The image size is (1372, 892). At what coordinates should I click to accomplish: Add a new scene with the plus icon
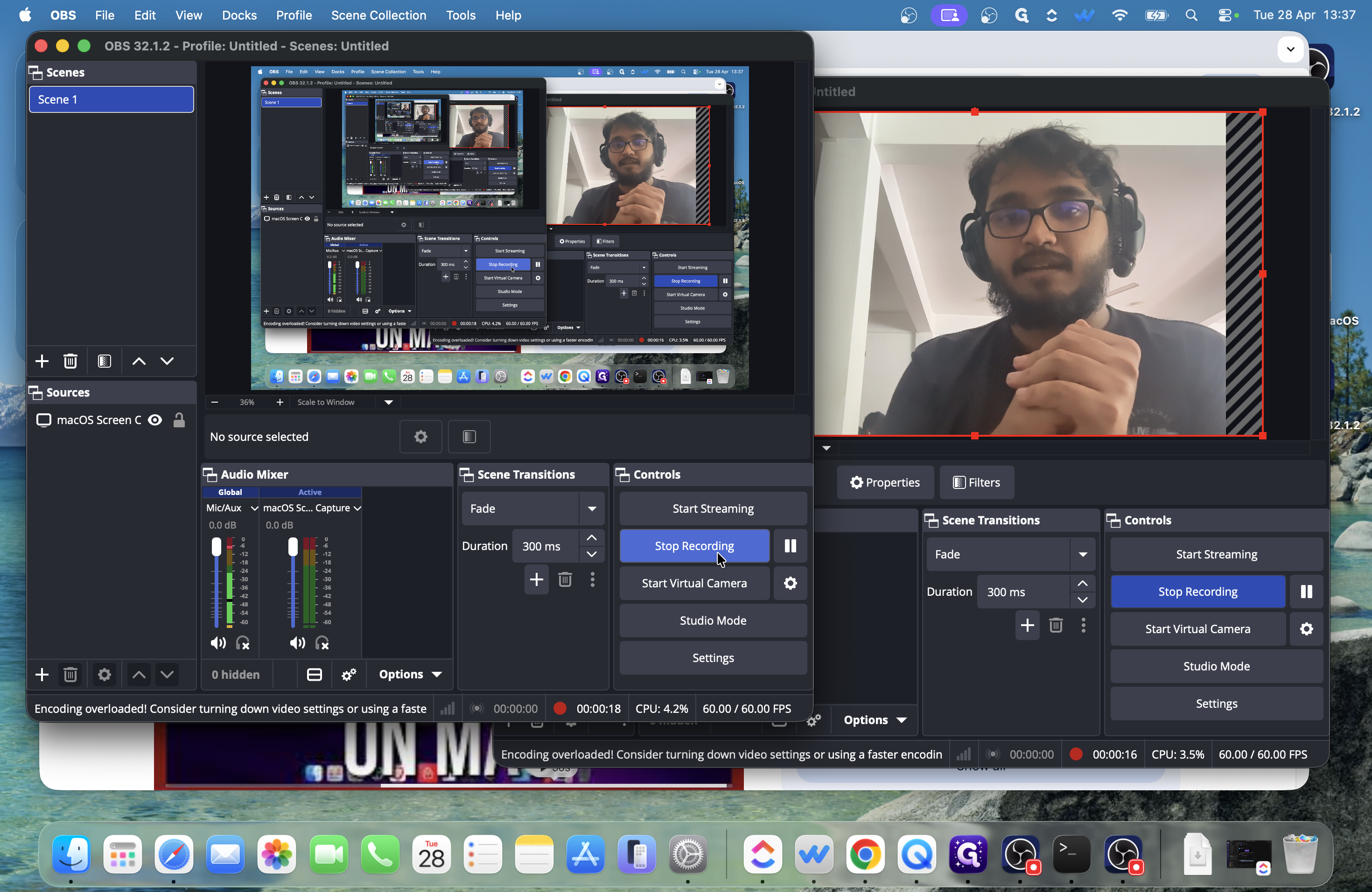pyautogui.click(x=42, y=361)
